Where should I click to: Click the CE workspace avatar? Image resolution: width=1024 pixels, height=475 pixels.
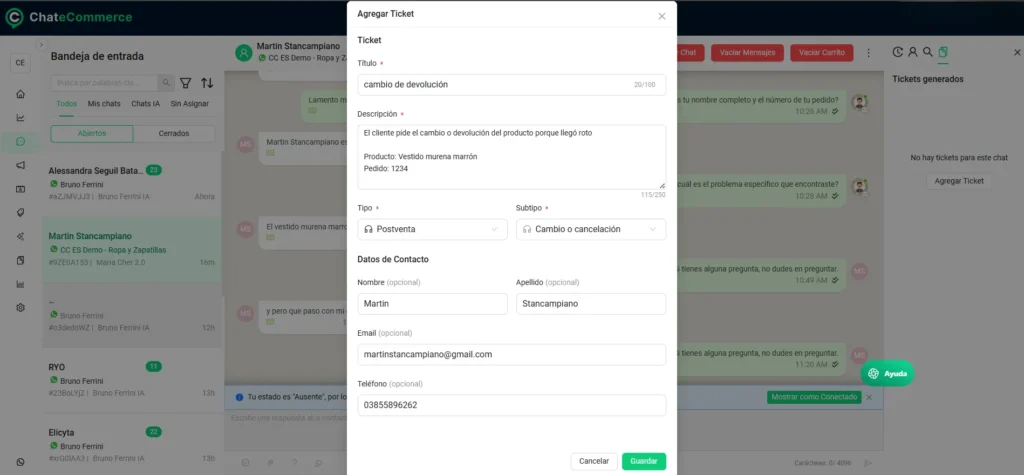pyautogui.click(x=20, y=63)
